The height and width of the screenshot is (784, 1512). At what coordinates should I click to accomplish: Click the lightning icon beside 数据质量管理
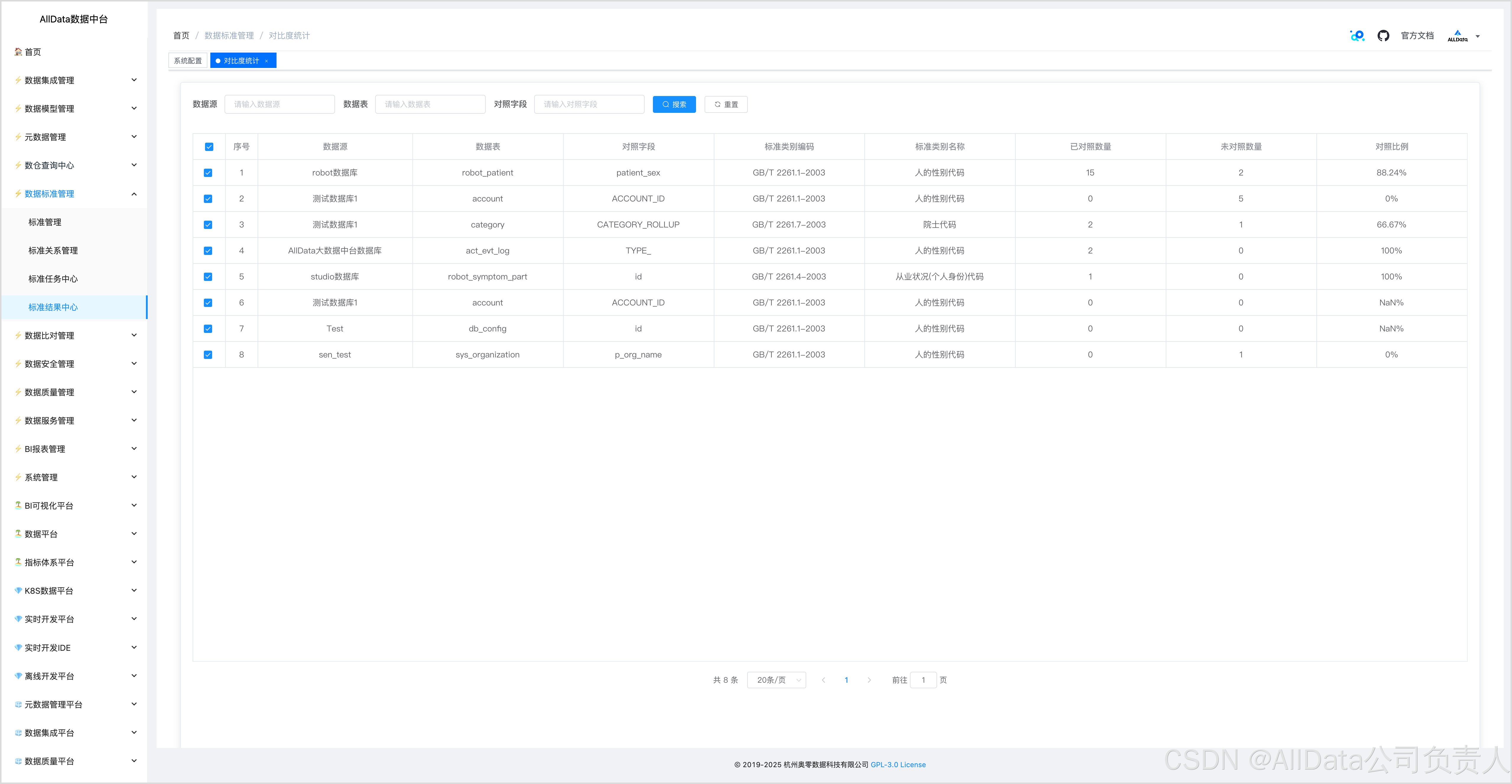coord(18,392)
